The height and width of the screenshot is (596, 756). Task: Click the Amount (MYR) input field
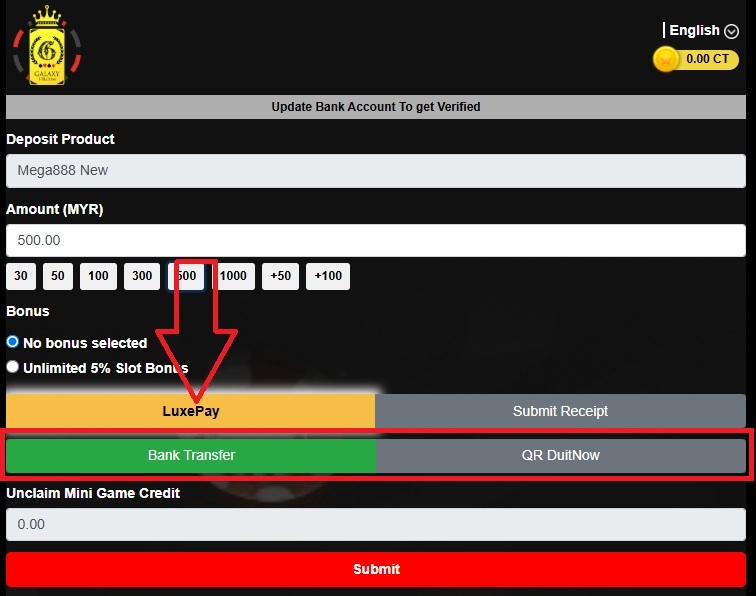click(376, 240)
